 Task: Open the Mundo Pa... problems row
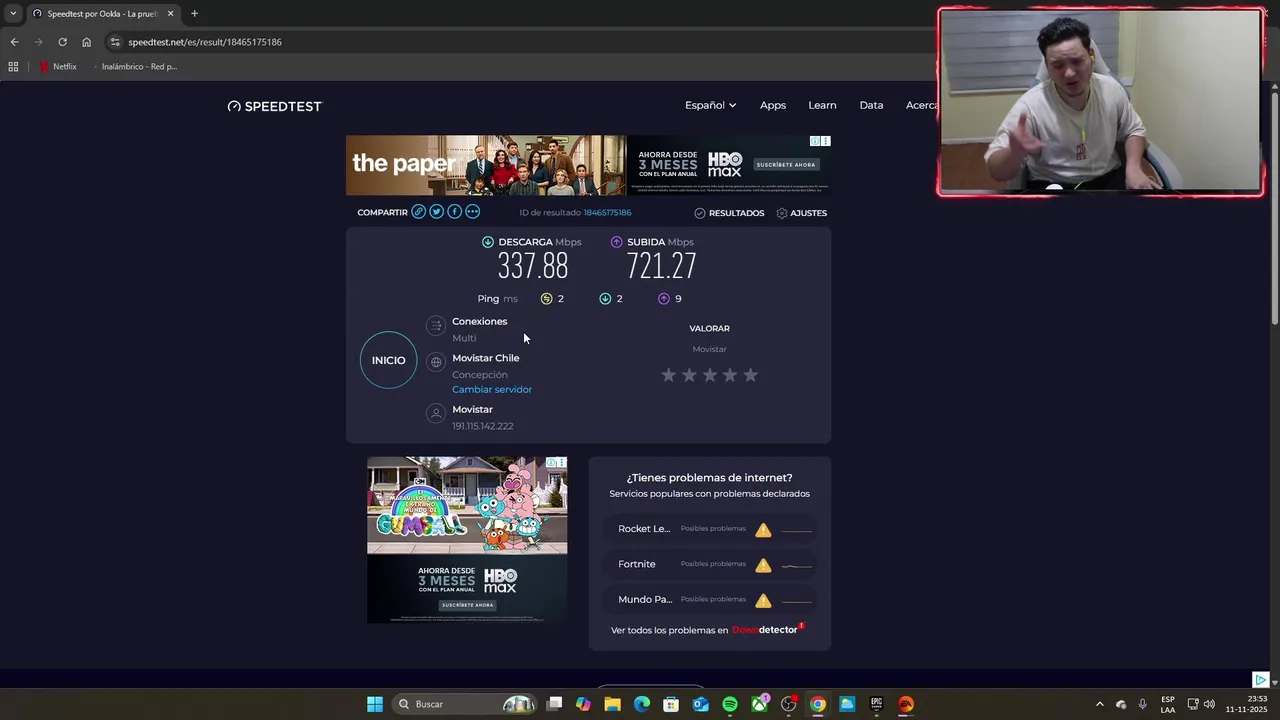point(710,600)
